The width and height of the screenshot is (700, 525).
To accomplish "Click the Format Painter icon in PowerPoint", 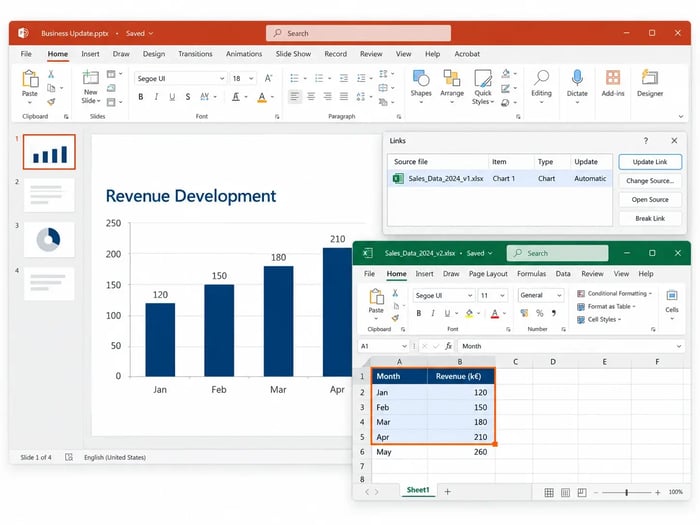I will pos(51,102).
